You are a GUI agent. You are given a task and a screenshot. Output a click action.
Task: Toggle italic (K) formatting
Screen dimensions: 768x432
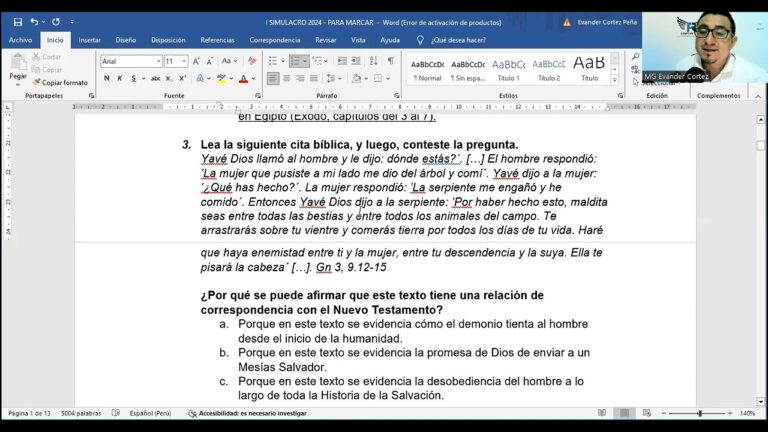click(x=120, y=78)
